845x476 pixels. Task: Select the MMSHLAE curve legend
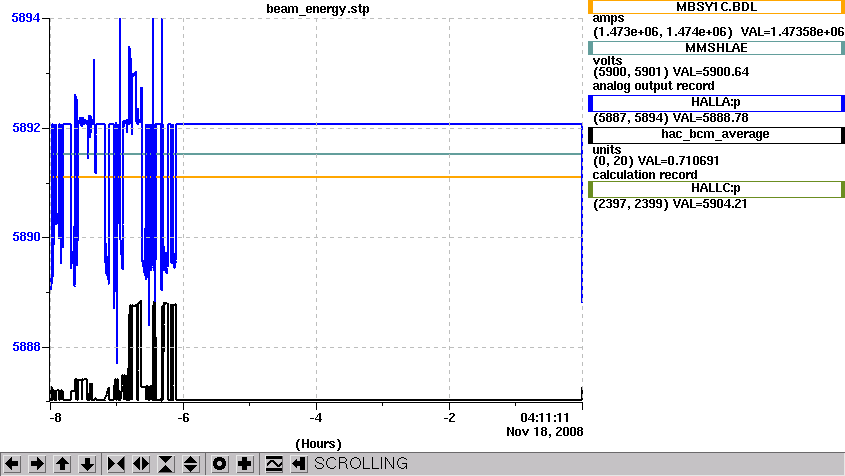point(716,48)
